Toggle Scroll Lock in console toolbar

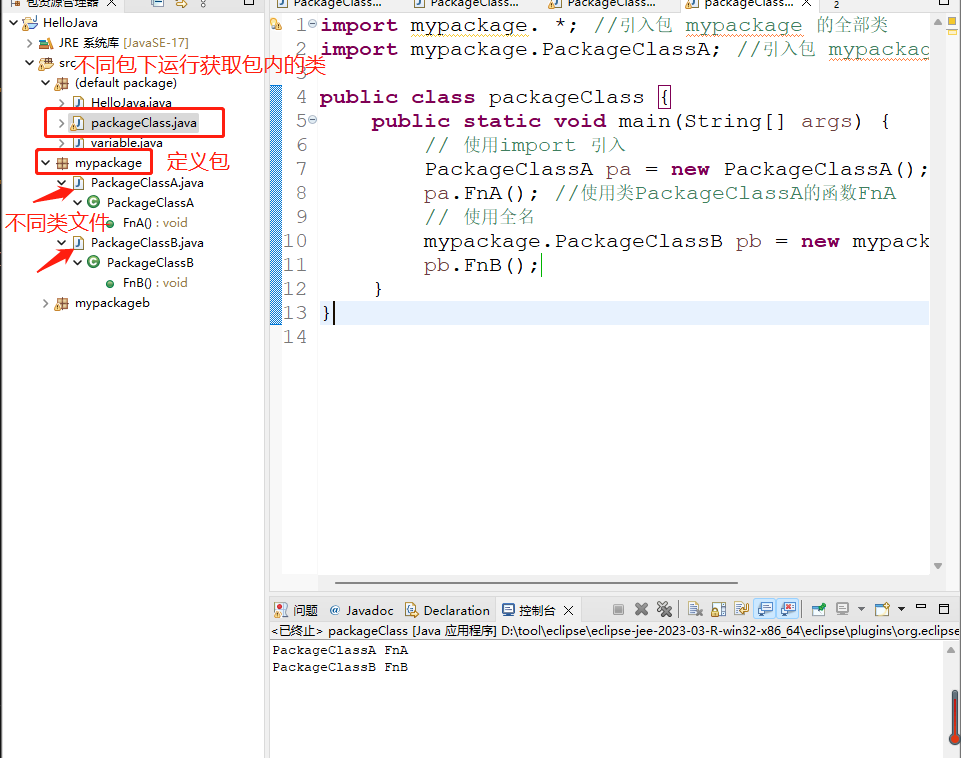[x=718, y=609]
